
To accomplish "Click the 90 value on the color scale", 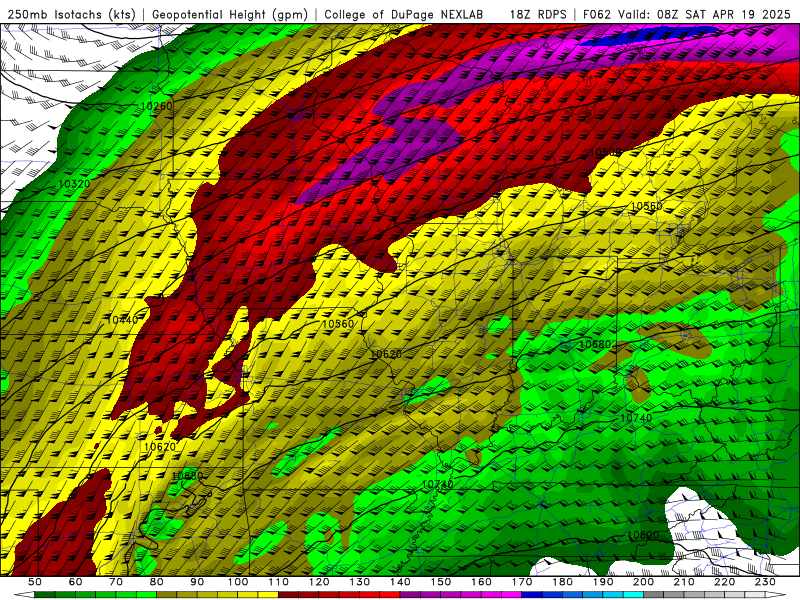I will 197,582.
